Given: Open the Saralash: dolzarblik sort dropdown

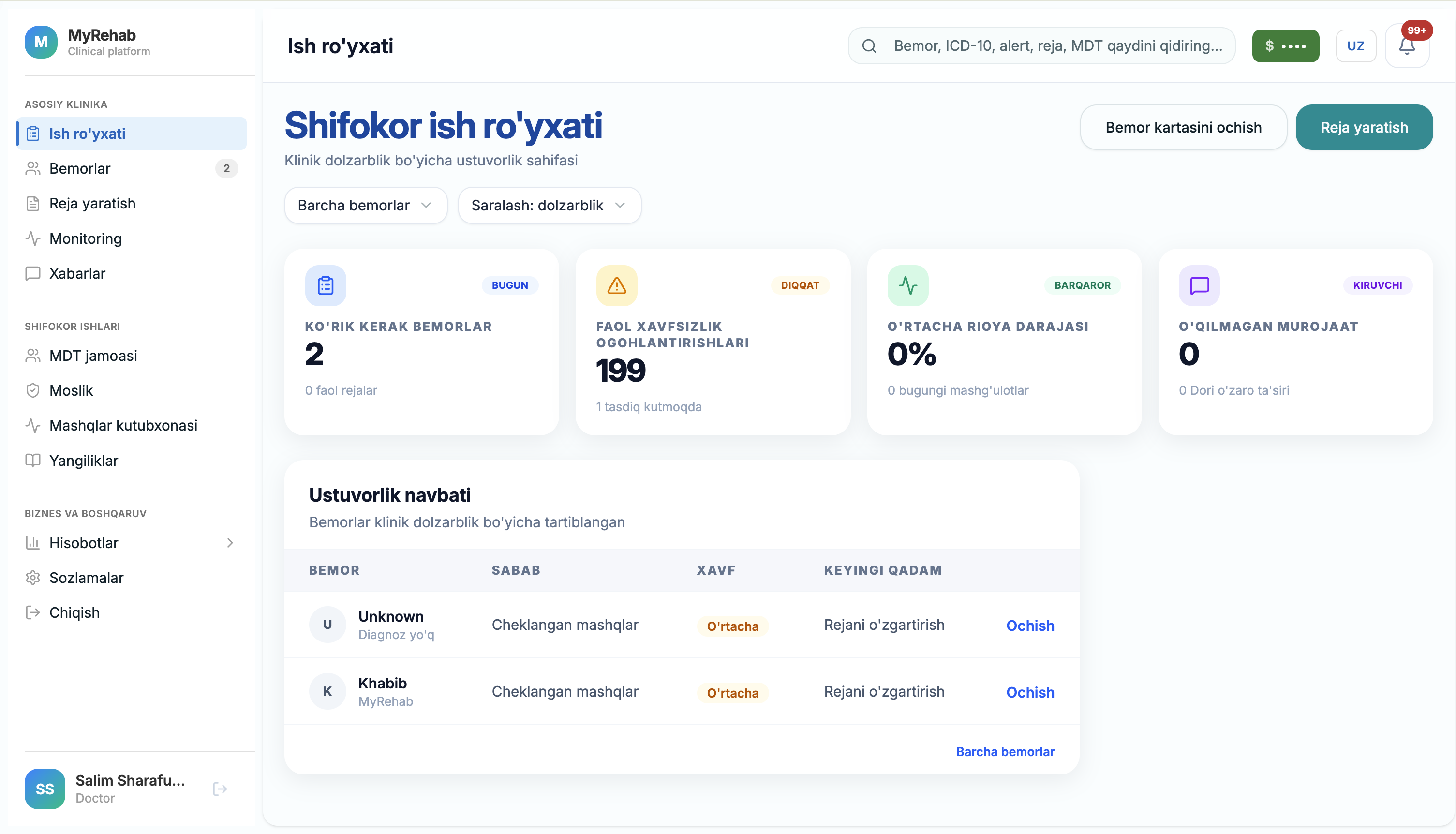Looking at the screenshot, I should [550, 205].
